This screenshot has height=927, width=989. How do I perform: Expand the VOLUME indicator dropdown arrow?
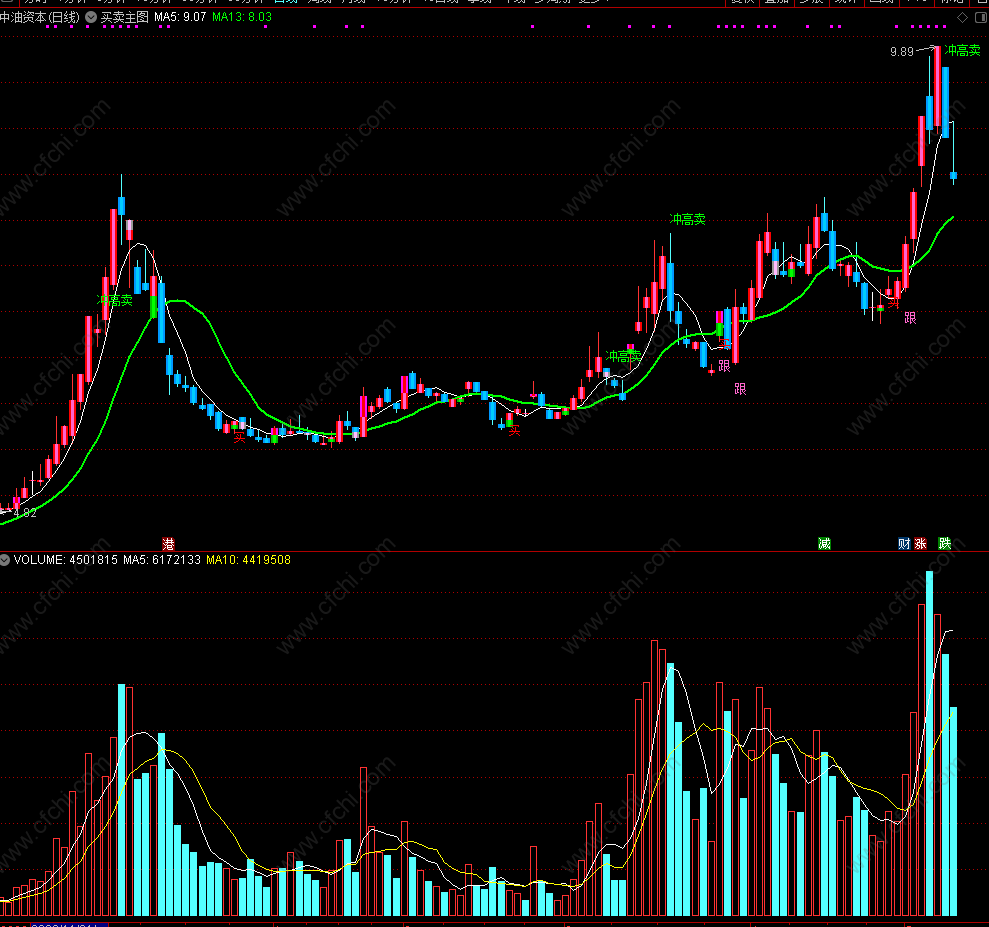tap(4, 559)
